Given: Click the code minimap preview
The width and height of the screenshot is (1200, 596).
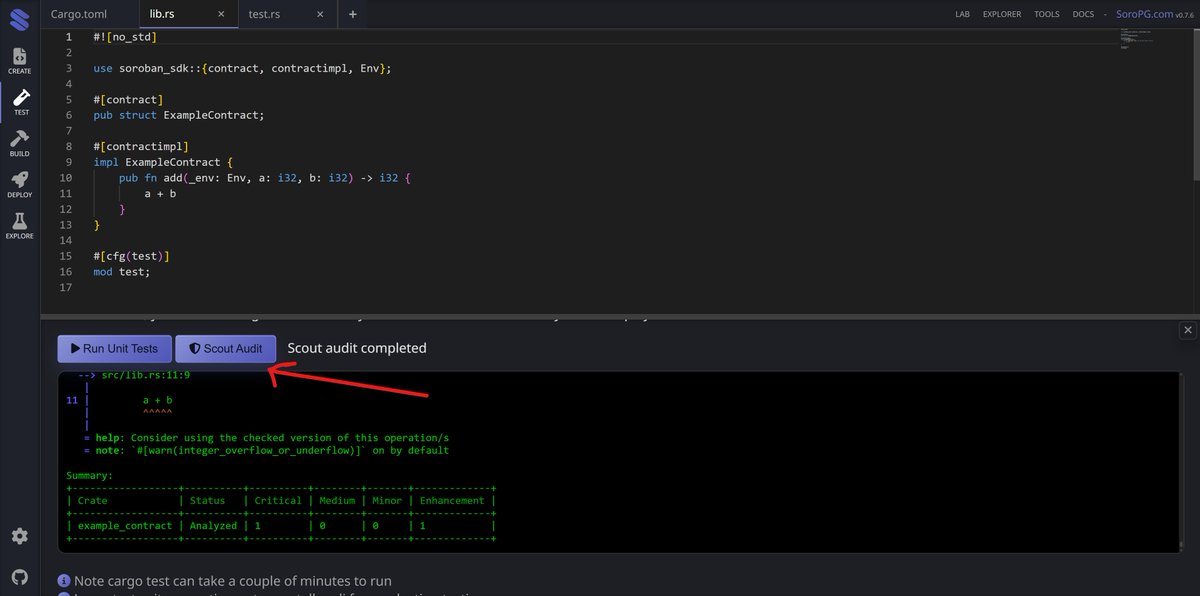Looking at the screenshot, I should (1140, 40).
